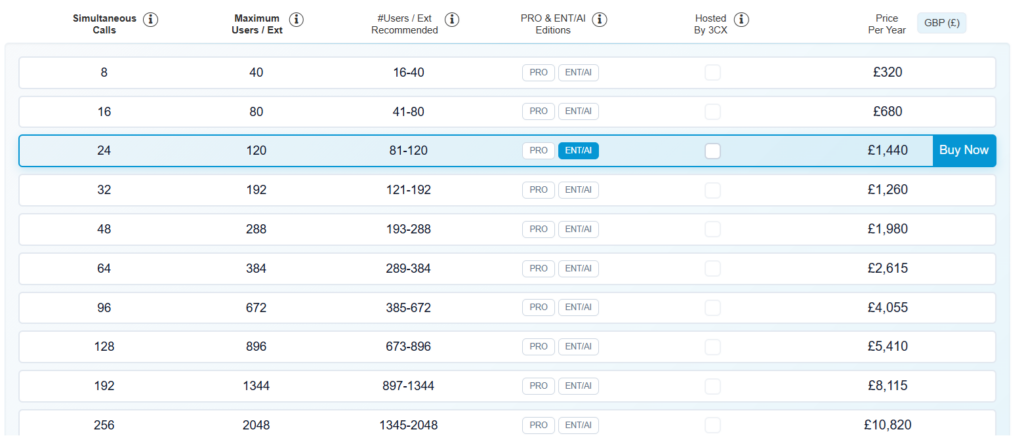The width and height of the screenshot is (1024, 436).
Task: Tick Hosted By 3CX checkbox in 24 calls row
Action: 712,151
